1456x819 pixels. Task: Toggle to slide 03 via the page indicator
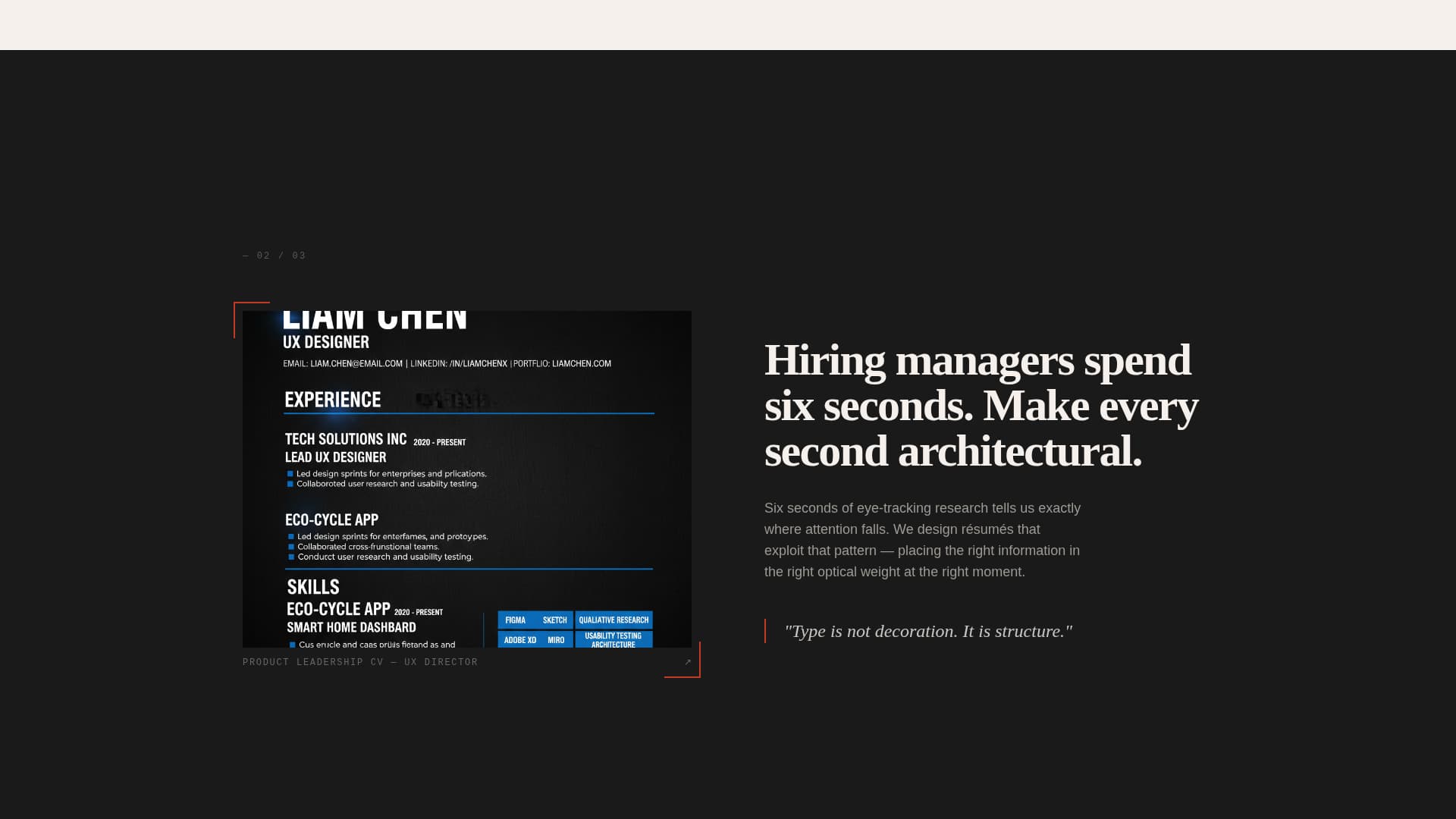pyautogui.click(x=298, y=256)
